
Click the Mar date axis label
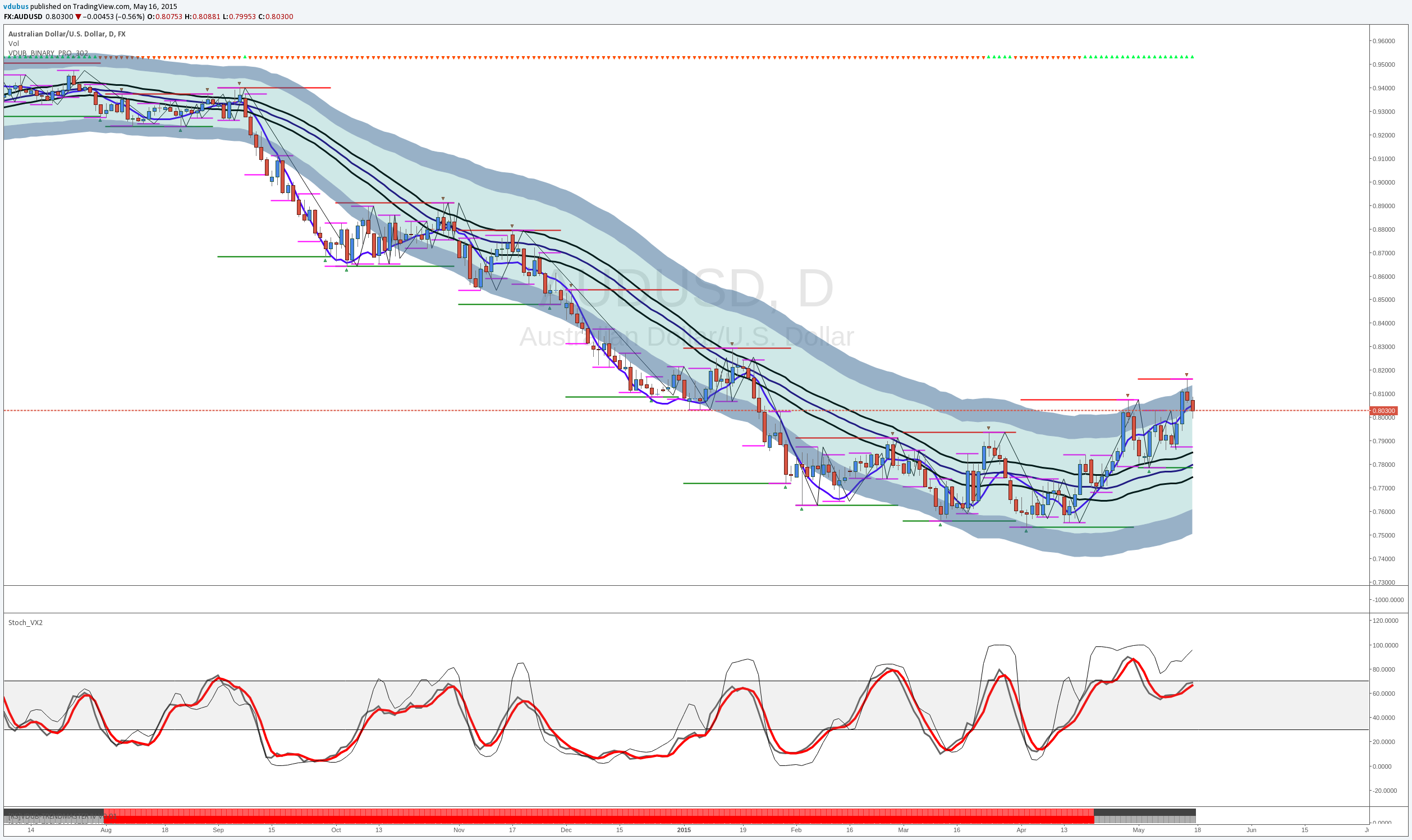[904, 830]
